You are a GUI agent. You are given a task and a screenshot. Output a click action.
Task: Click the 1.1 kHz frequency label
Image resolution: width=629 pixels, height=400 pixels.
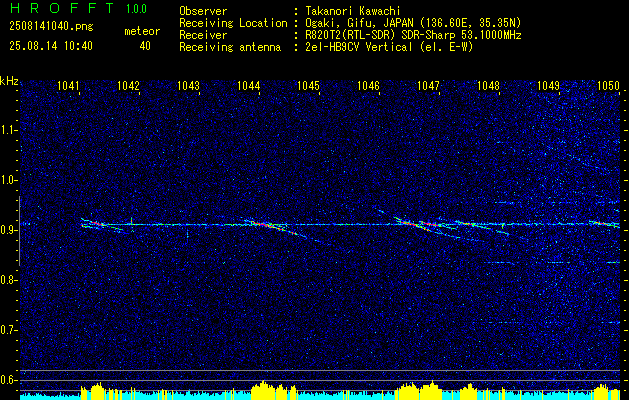point(9,130)
